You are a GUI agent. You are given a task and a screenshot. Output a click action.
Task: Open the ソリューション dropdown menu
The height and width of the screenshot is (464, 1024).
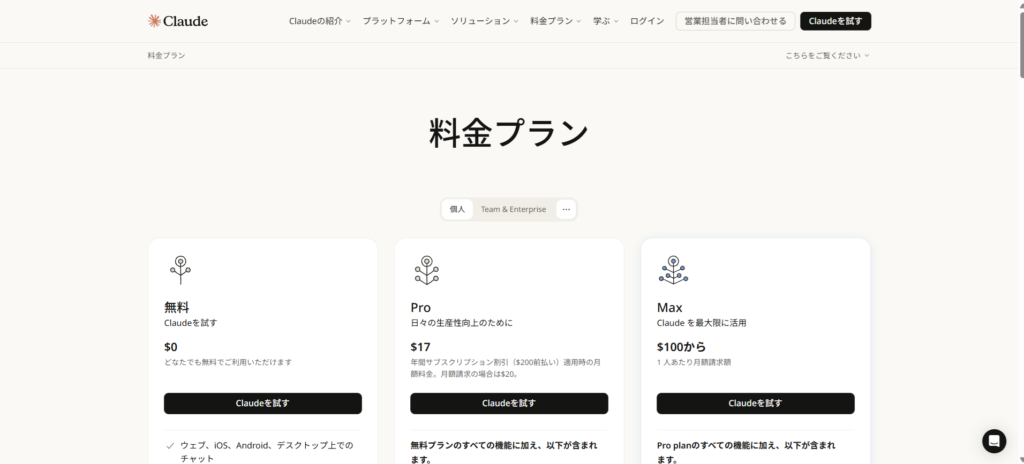[484, 21]
